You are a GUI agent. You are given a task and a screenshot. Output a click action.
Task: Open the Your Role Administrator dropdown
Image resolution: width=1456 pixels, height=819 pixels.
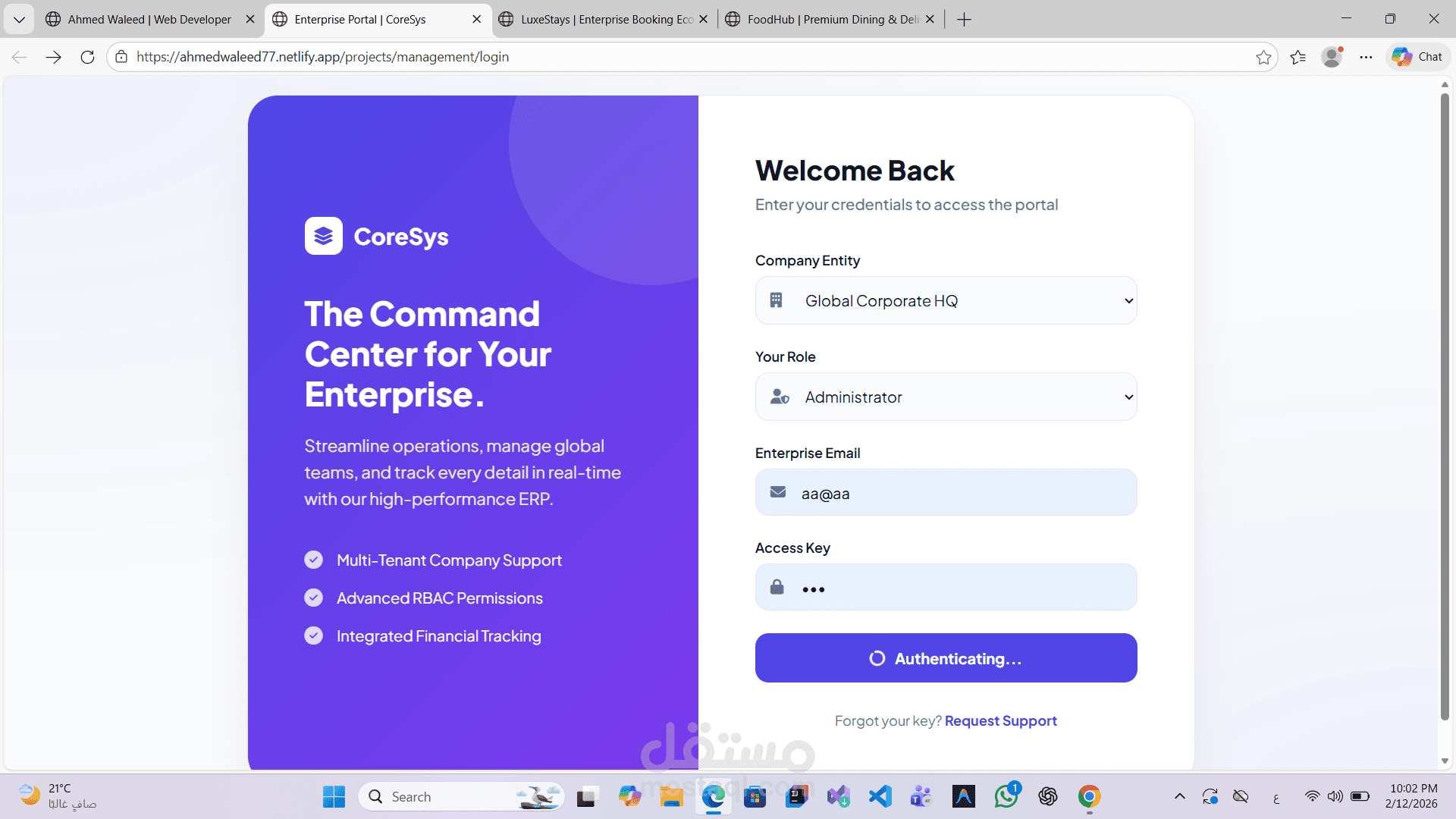[x=946, y=397]
